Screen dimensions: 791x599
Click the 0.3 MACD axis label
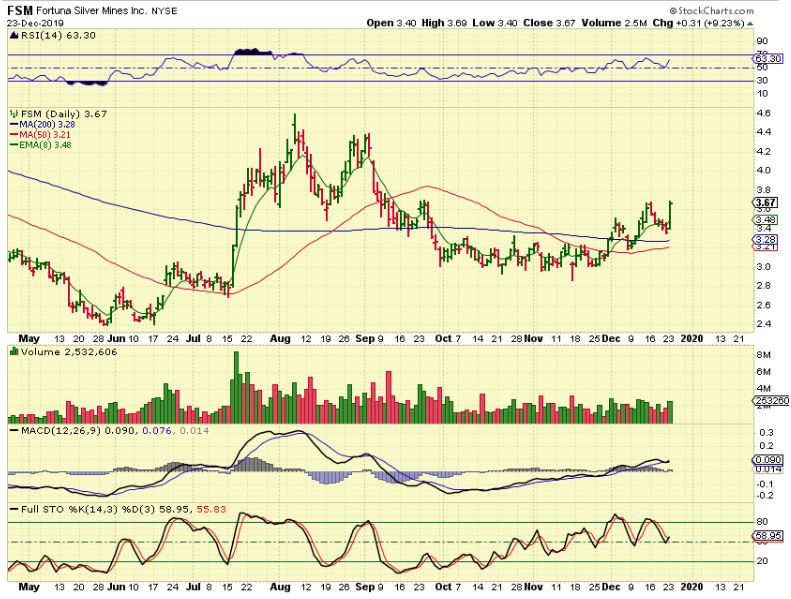click(x=767, y=433)
